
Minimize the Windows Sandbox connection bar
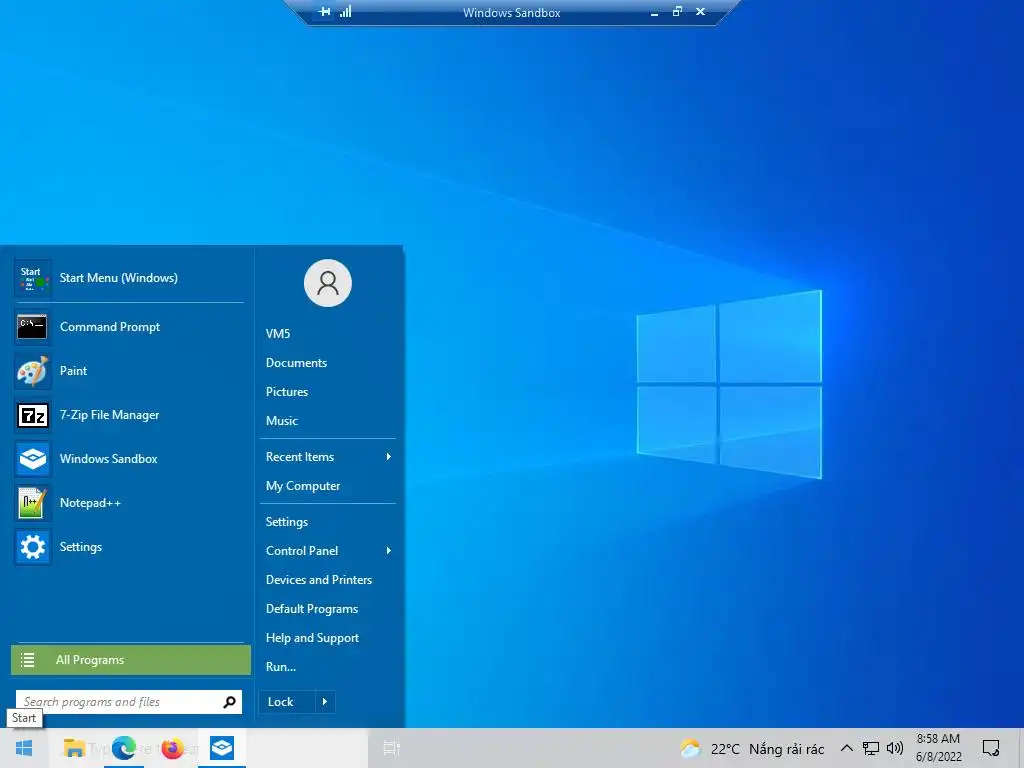coord(654,12)
